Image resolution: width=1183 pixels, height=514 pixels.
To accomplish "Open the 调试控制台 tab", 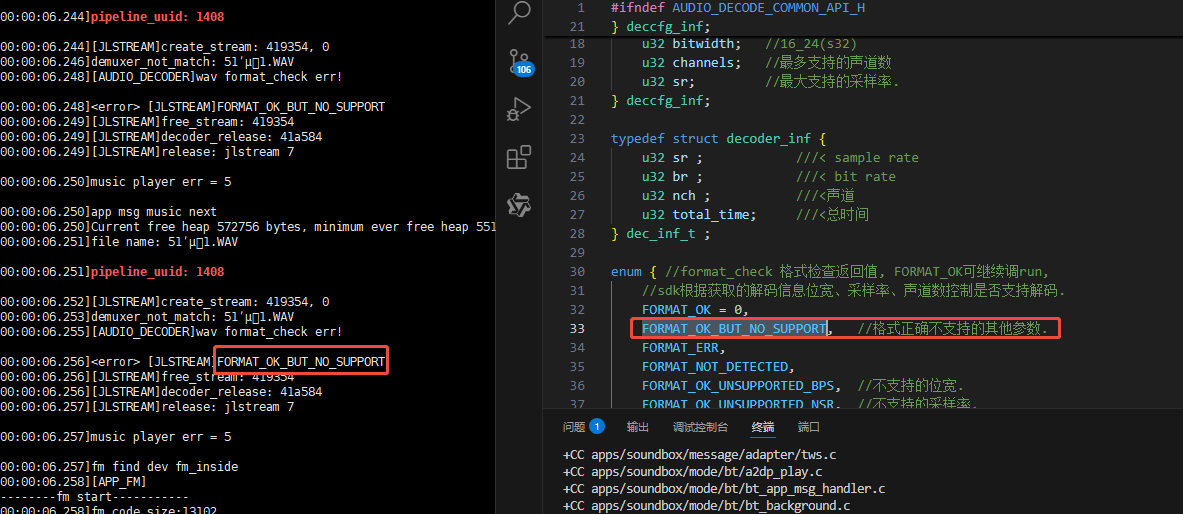I will pos(700,426).
